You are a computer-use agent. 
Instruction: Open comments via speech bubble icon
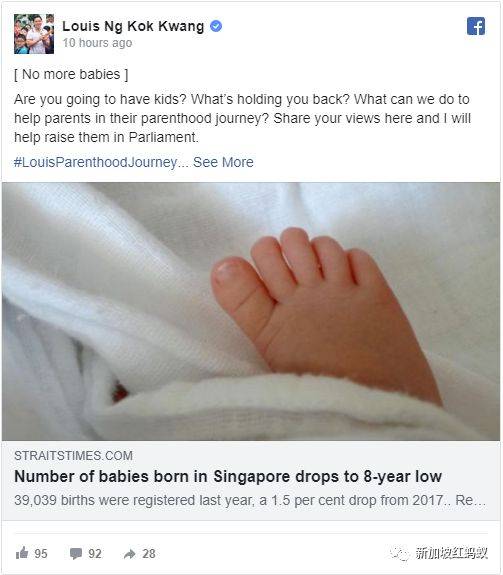tap(76, 553)
